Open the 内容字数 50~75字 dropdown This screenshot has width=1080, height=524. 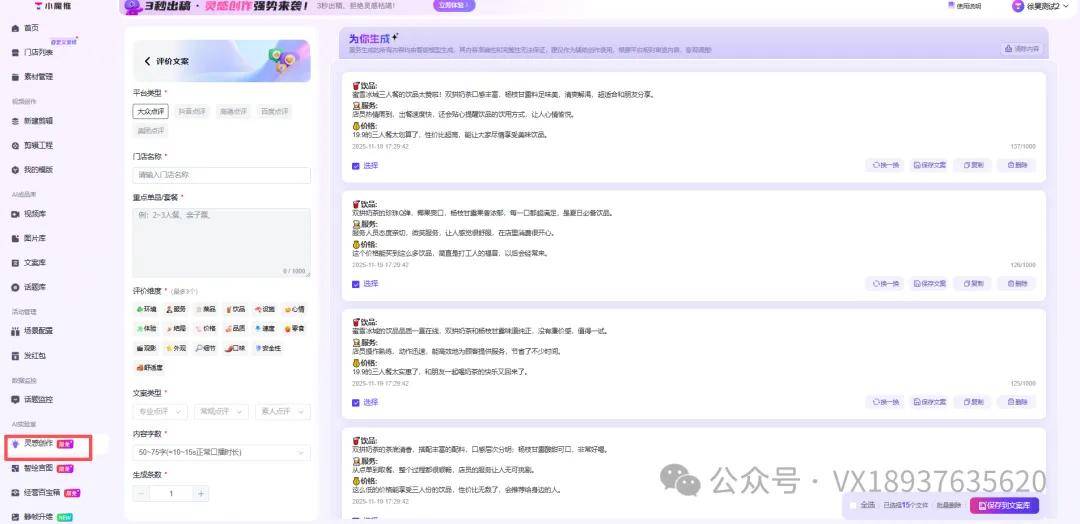[x=221, y=453]
